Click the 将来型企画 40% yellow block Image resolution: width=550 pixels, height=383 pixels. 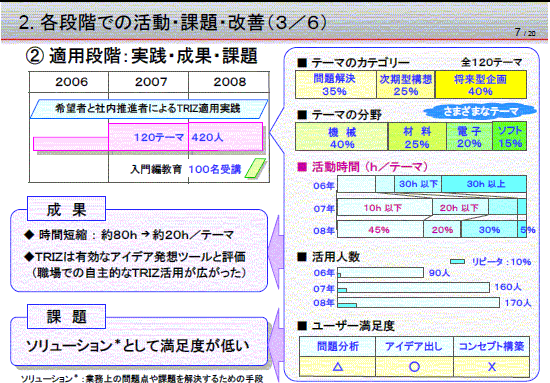pyautogui.click(x=481, y=85)
